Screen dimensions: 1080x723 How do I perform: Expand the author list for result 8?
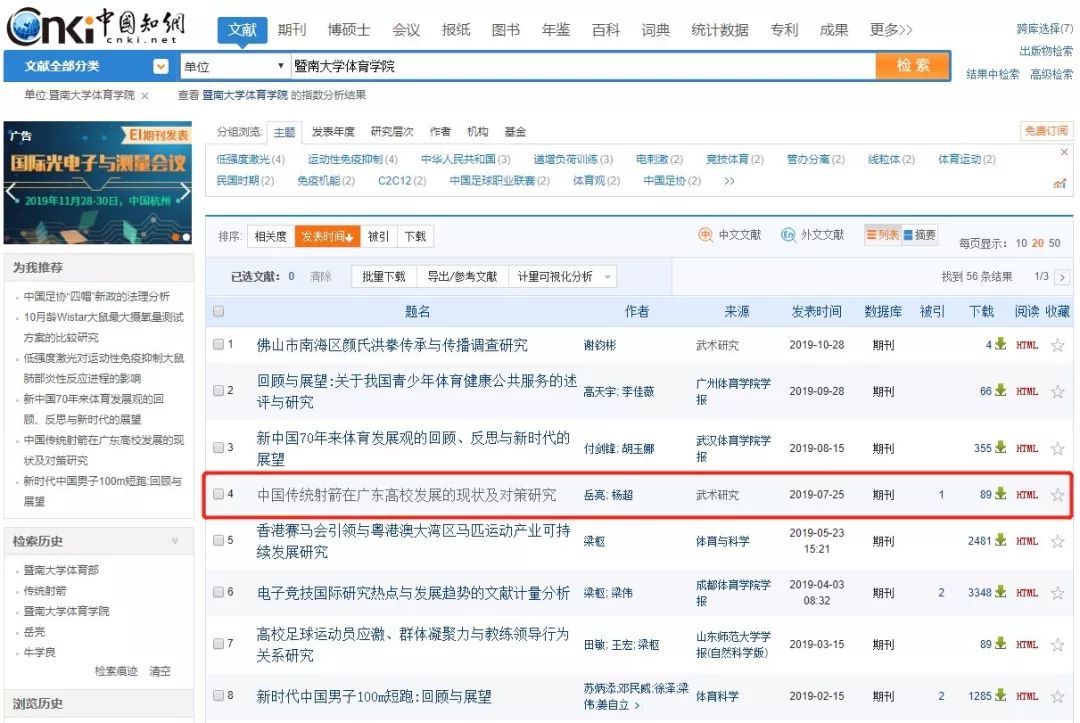click(x=637, y=705)
